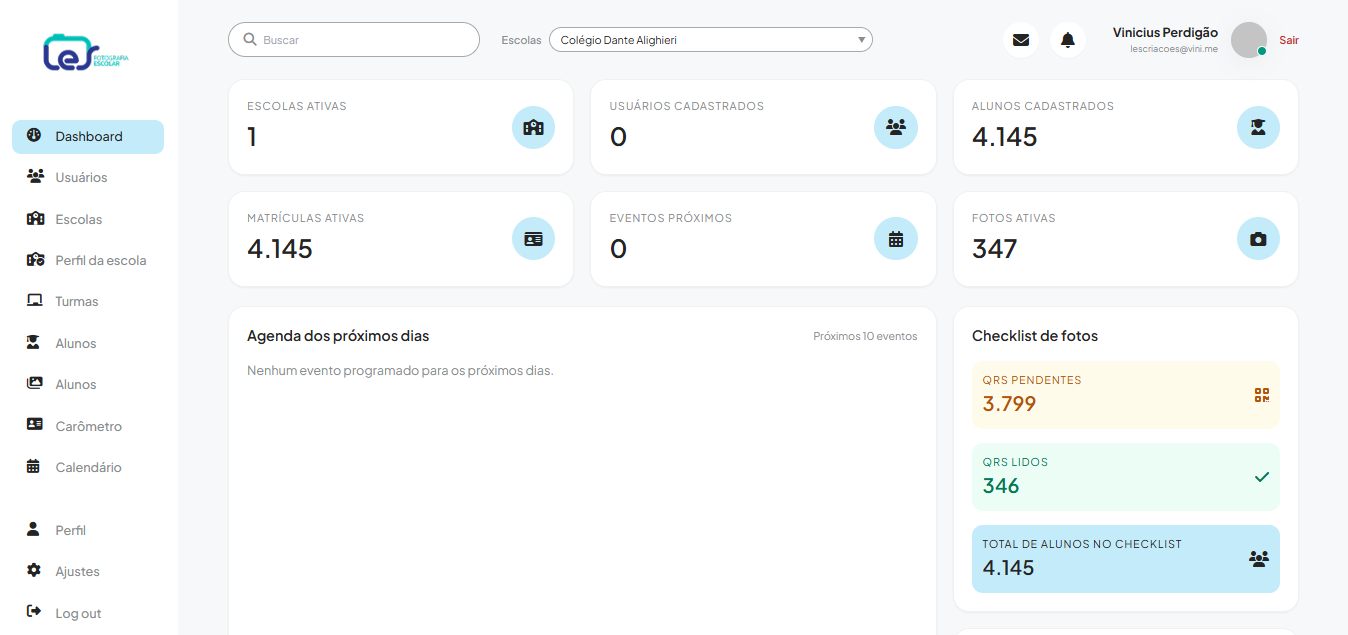Image resolution: width=1348 pixels, height=635 pixels.
Task: Click the envelope messages icon
Action: point(1020,40)
